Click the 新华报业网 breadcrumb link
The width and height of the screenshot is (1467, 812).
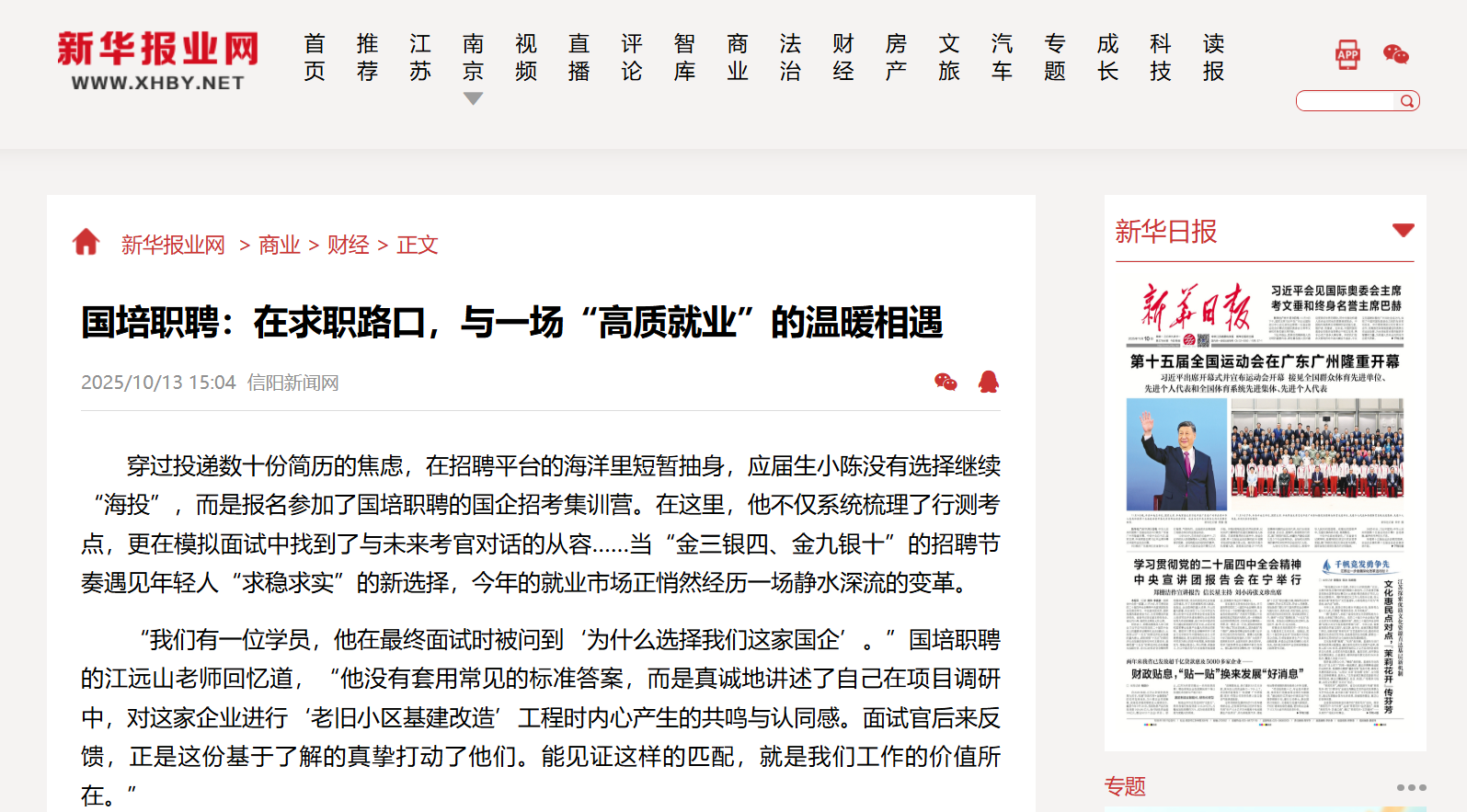pos(173,245)
